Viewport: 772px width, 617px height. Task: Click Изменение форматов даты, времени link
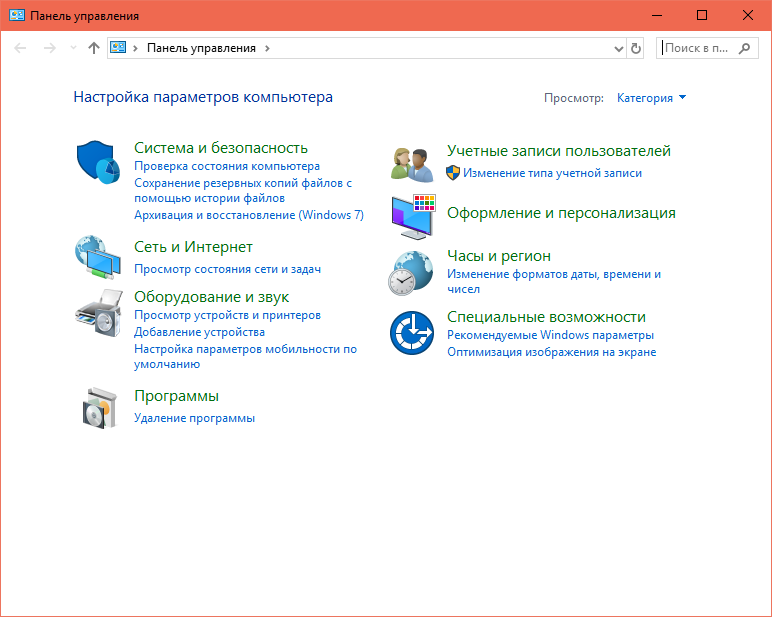tap(554, 282)
